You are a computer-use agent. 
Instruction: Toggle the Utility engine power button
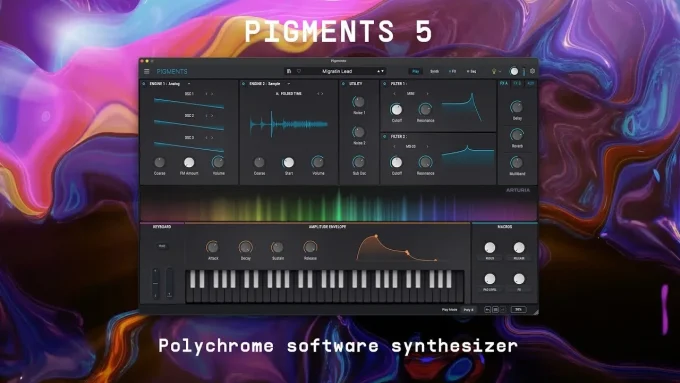[x=343, y=84]
